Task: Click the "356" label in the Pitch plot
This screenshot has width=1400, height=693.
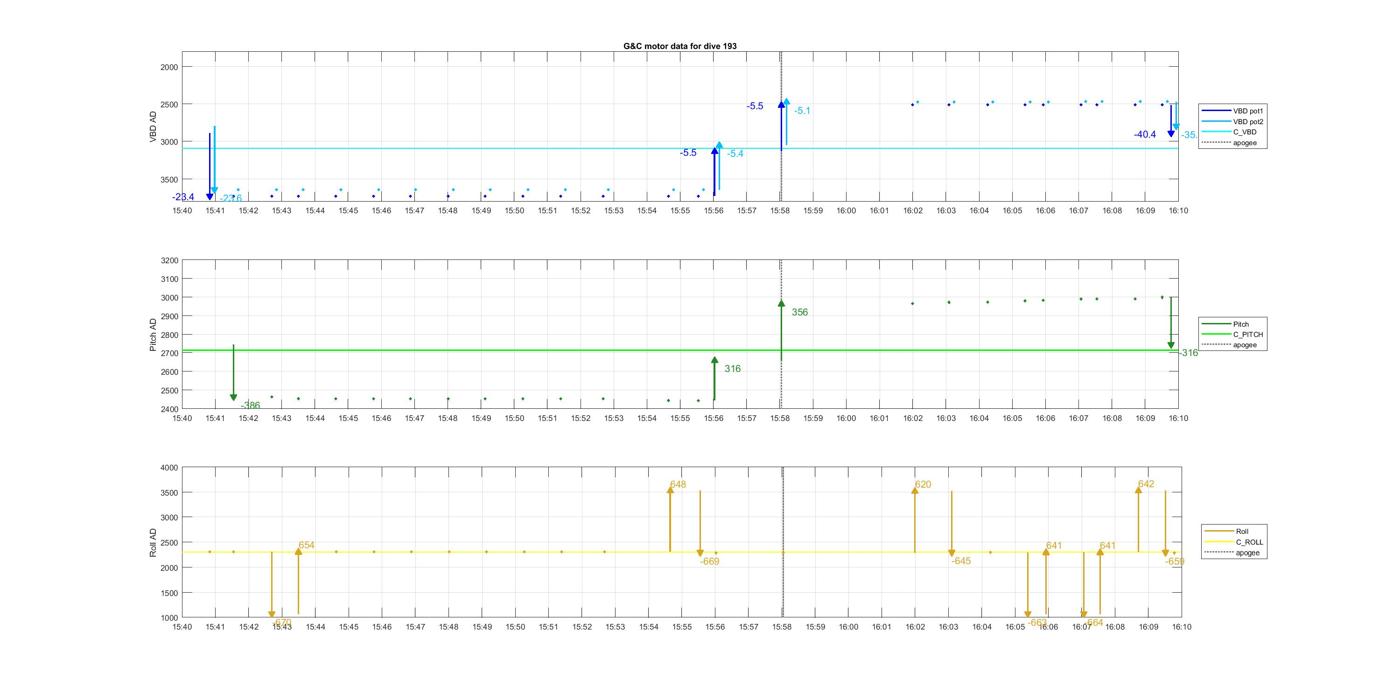Action: click(800, 312)
